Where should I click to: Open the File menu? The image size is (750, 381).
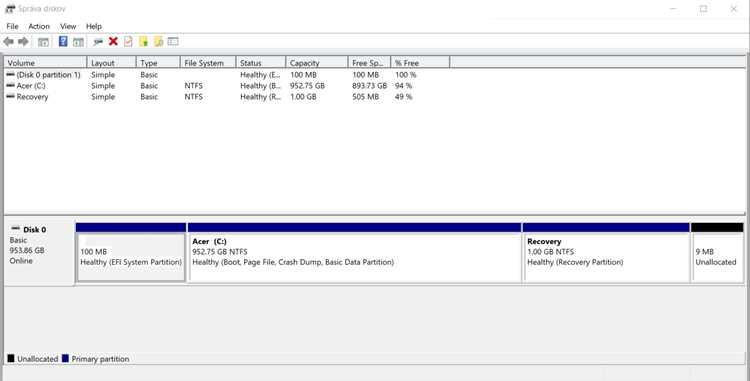point(12,26)
